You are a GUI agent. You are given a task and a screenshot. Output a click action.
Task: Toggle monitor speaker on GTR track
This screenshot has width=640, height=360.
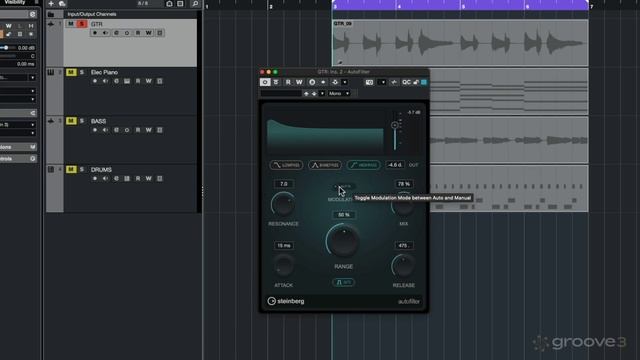point(106,33)
